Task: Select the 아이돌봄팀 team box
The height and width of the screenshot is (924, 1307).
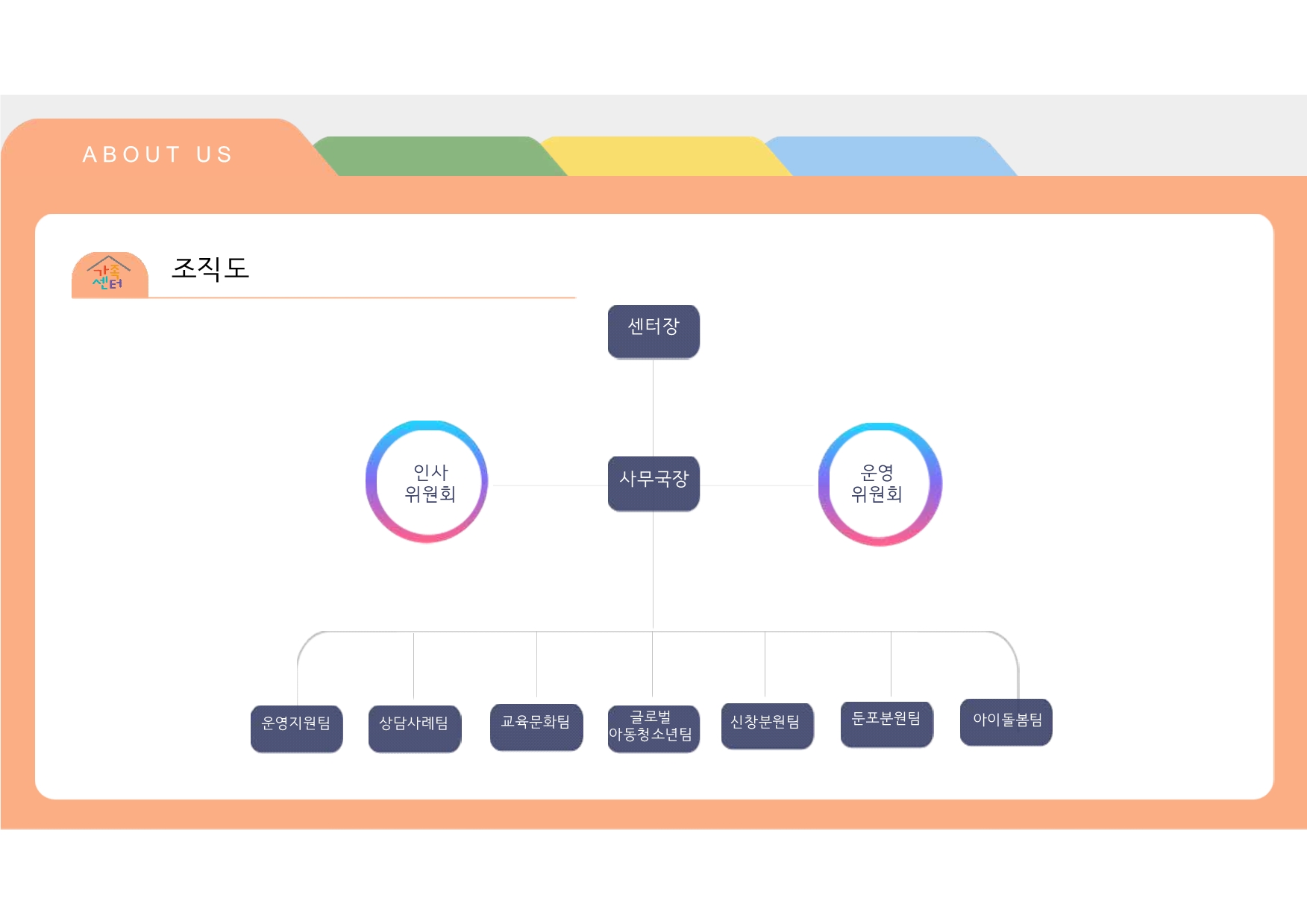Action: point(1006,722)
